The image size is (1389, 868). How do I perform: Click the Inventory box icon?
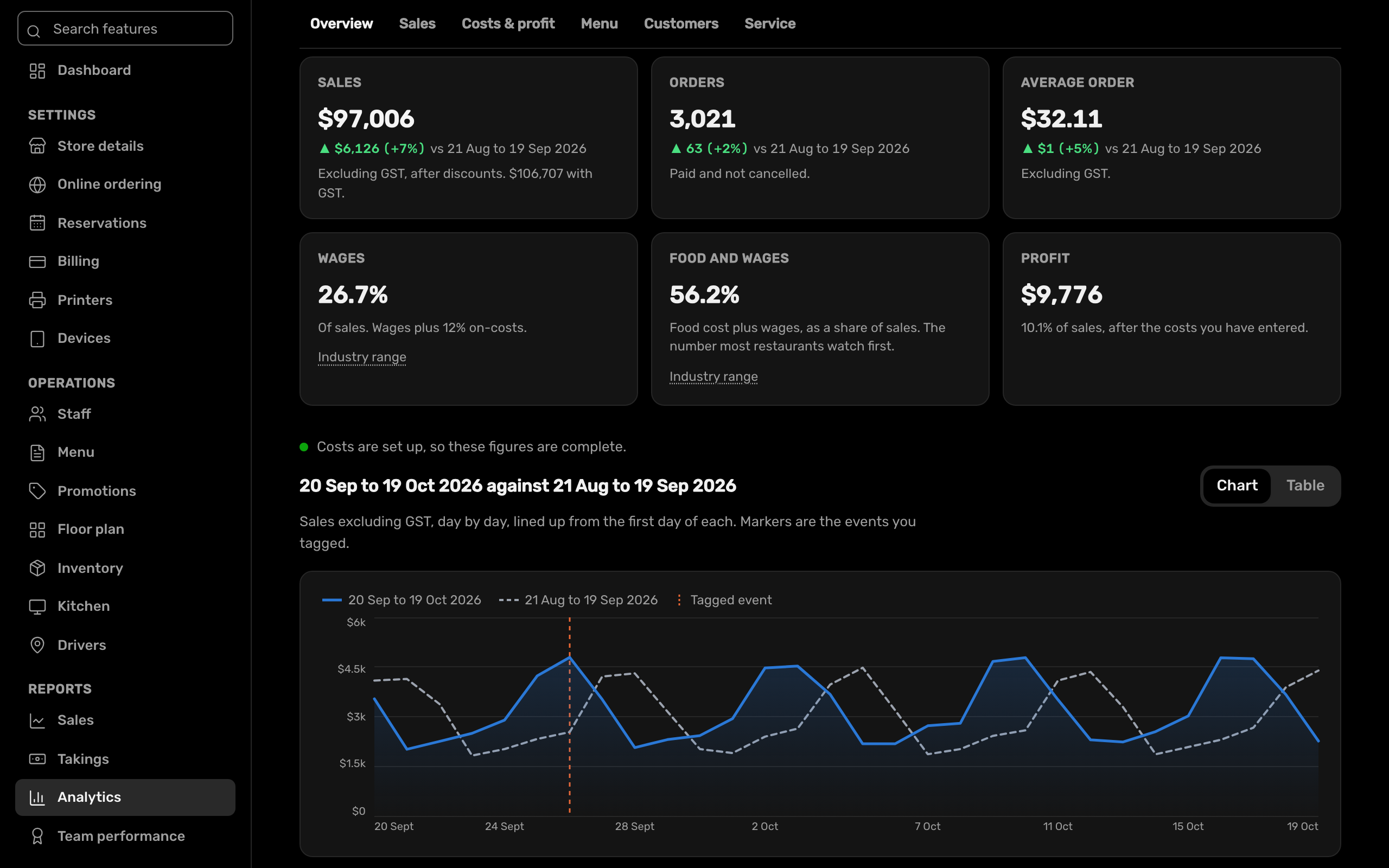pyautogui.click(x=37, y=568)
